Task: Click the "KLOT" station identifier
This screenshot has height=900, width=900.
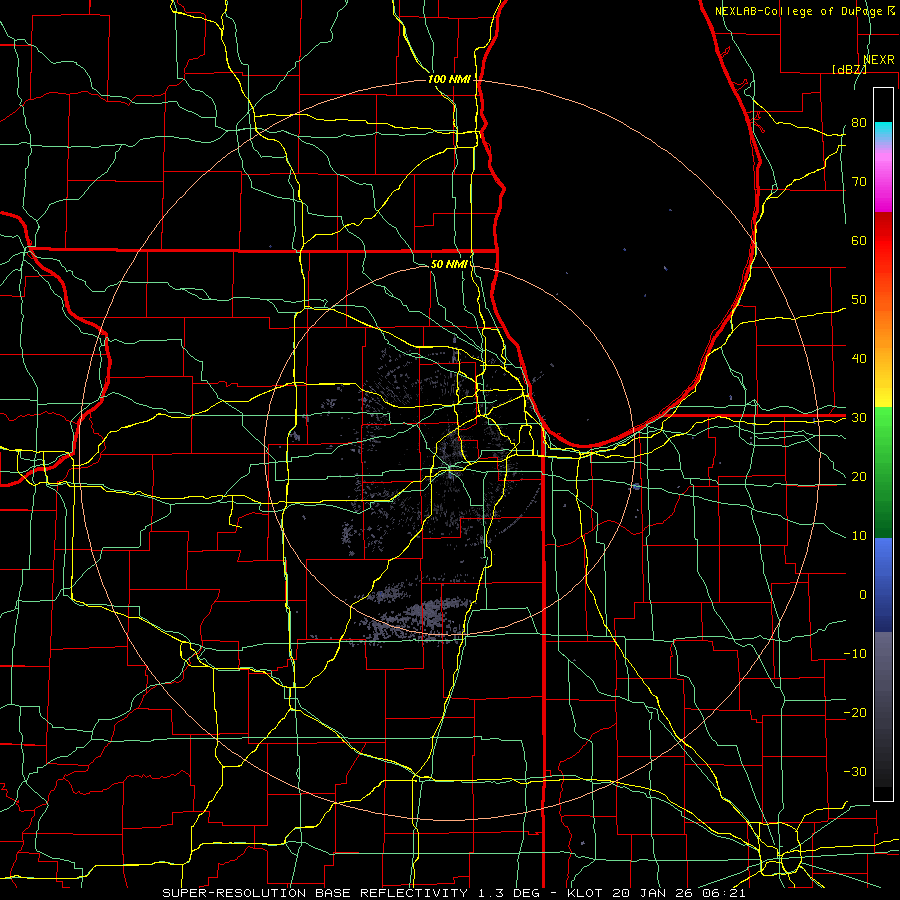Action: tap(584, 893)
